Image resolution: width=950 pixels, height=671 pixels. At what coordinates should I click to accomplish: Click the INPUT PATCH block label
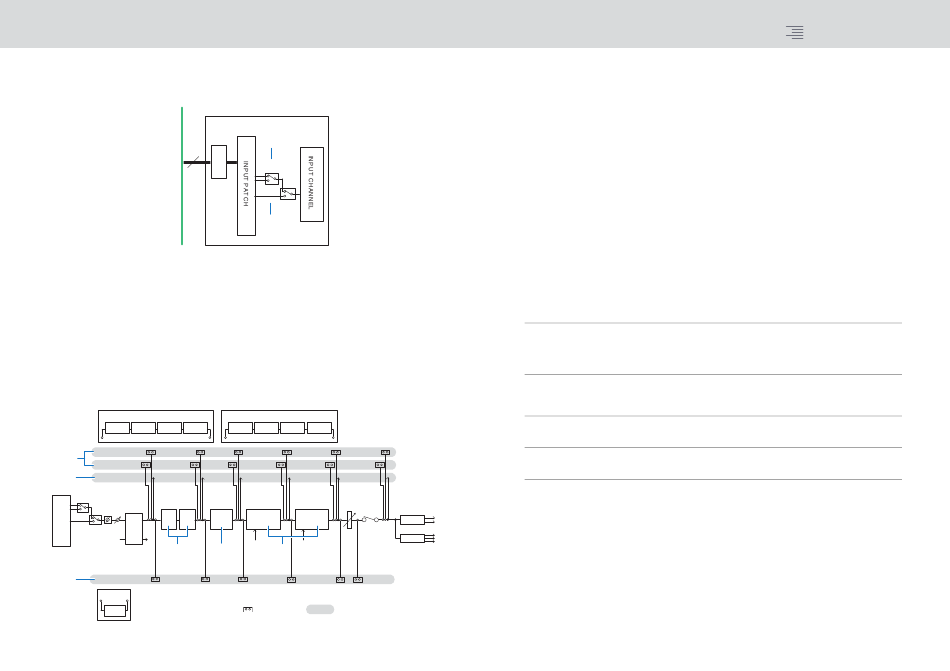coord(246,183)
